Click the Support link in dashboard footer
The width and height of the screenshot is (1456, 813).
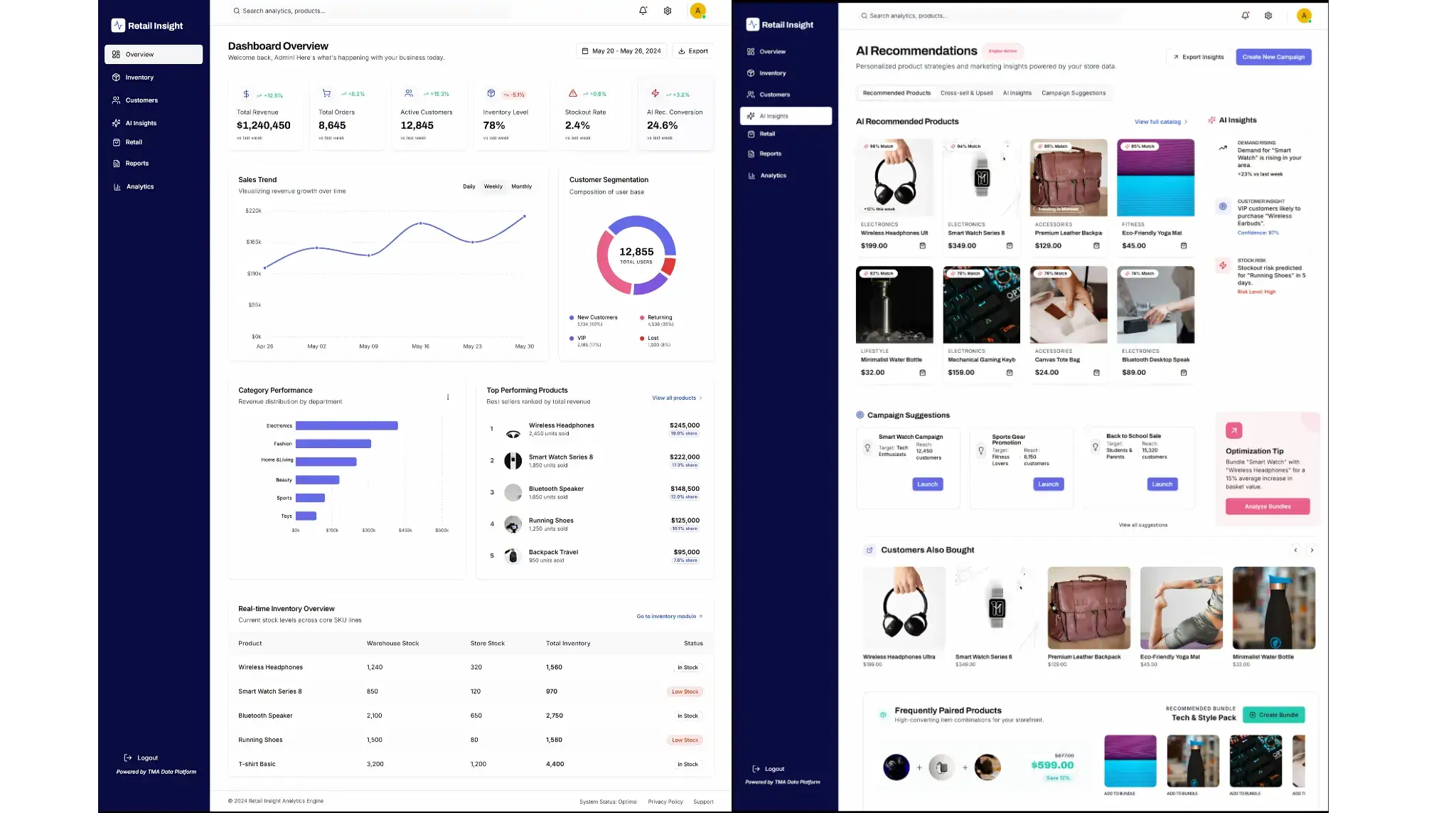(x=703, y=802)
